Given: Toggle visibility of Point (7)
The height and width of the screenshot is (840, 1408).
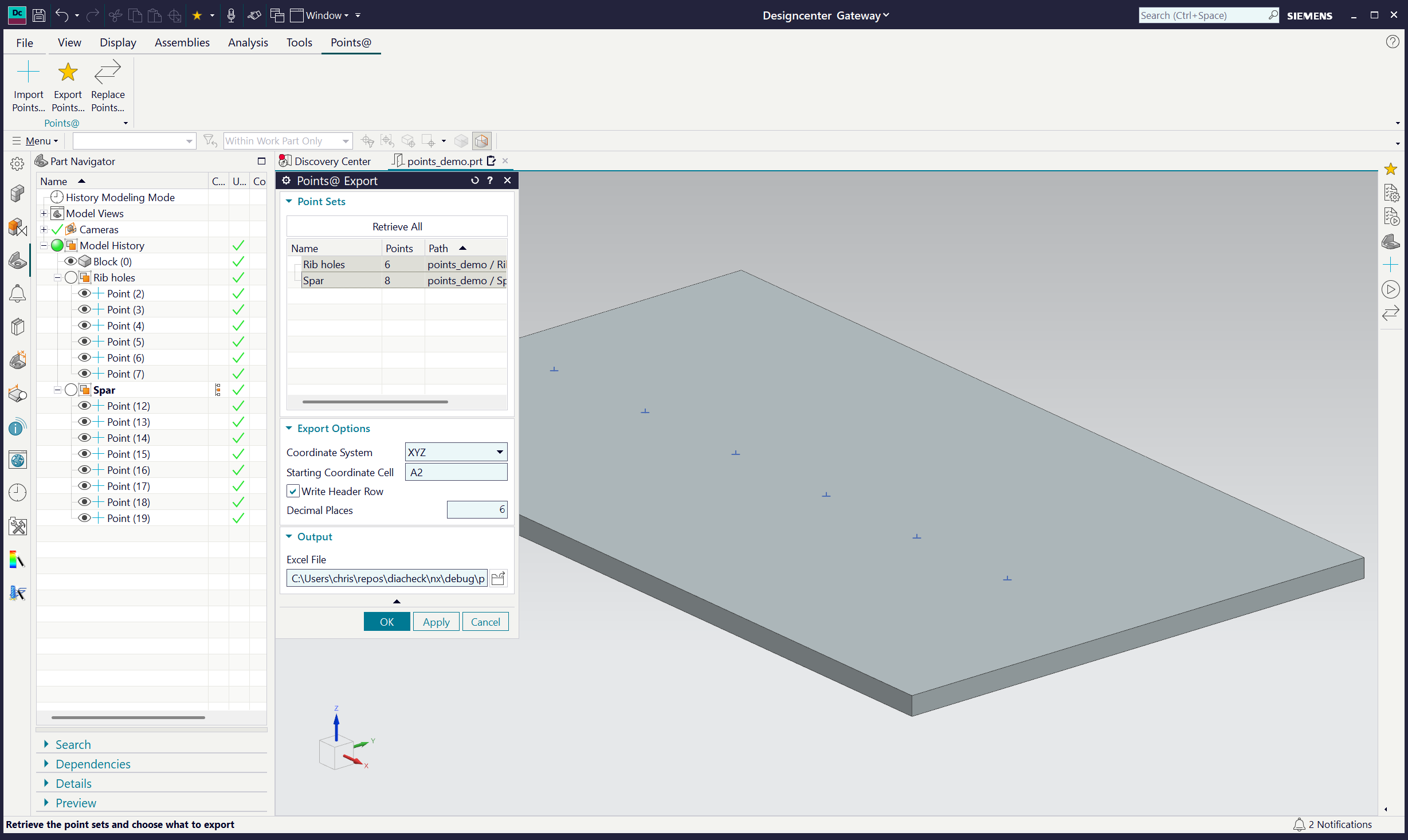Looking at the screenshot, I should (x=84, y=374).
